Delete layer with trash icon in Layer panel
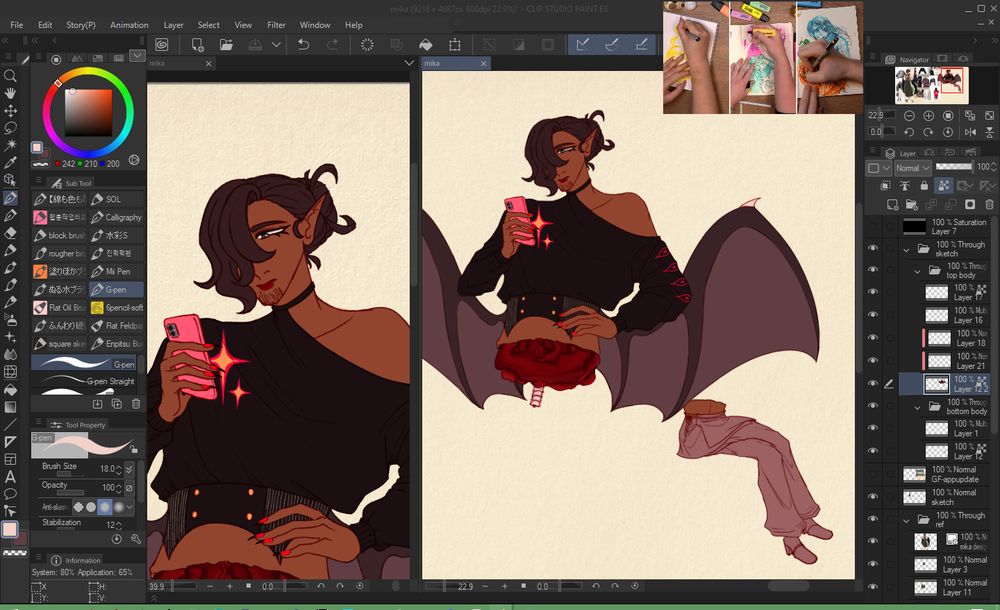Viewport: 1000px width, 610px height. (x=989, y=204)
